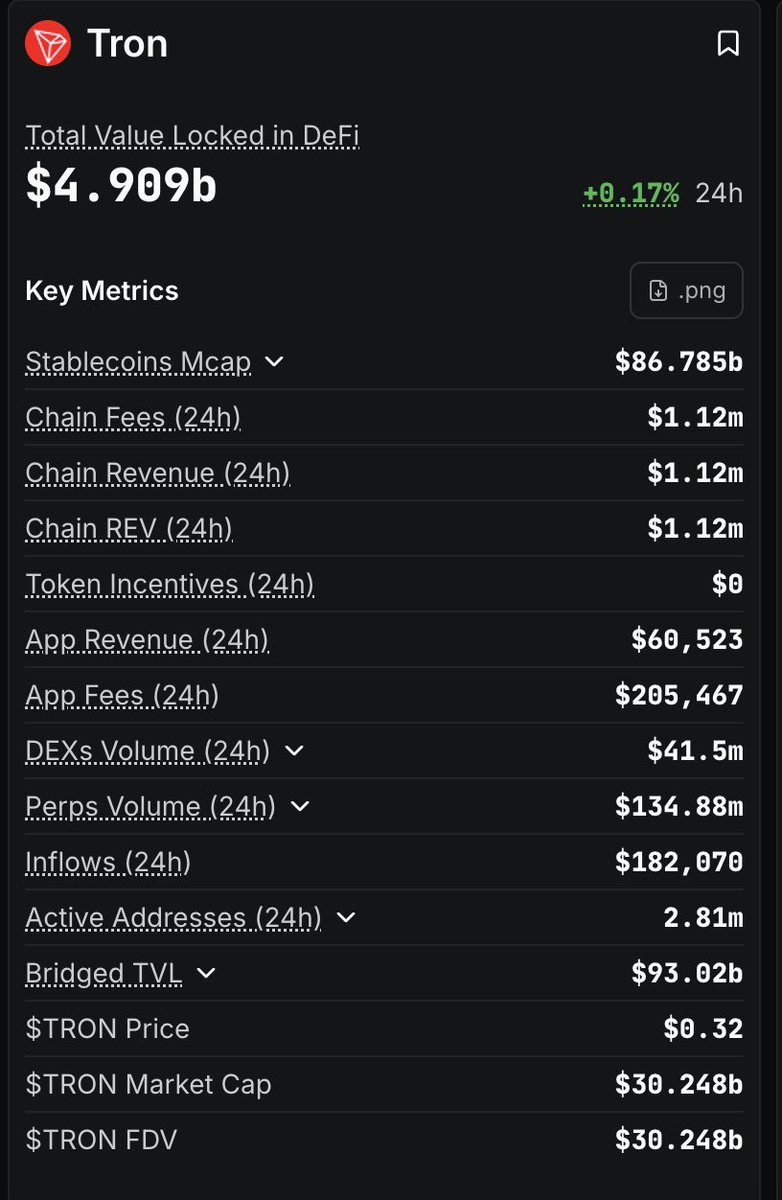The image size is (782, 1200).
Task: Click the +0.17% 24h change value
Action: [631, 193]
